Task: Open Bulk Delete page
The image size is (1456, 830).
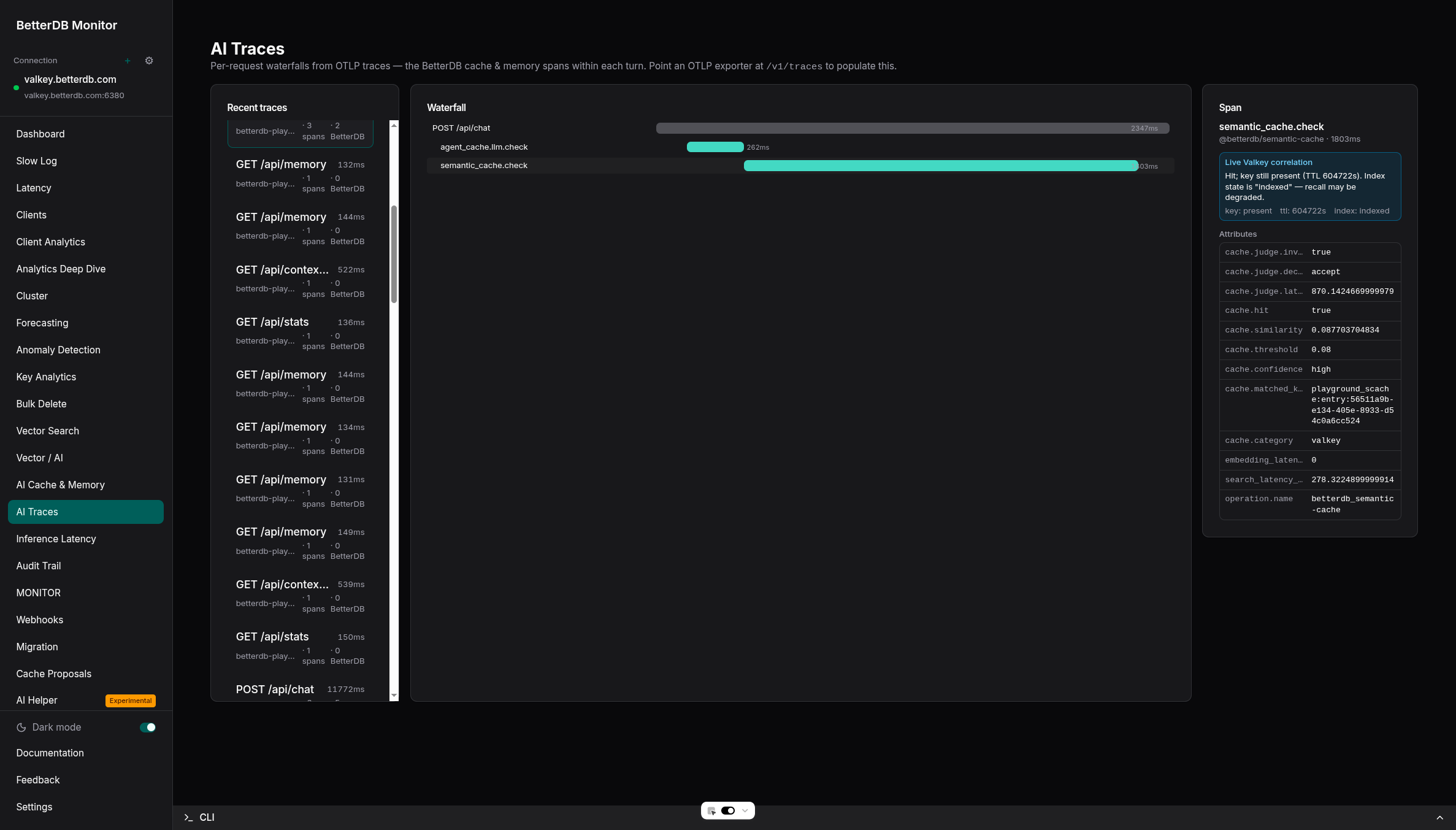Action: coord(86,404)
